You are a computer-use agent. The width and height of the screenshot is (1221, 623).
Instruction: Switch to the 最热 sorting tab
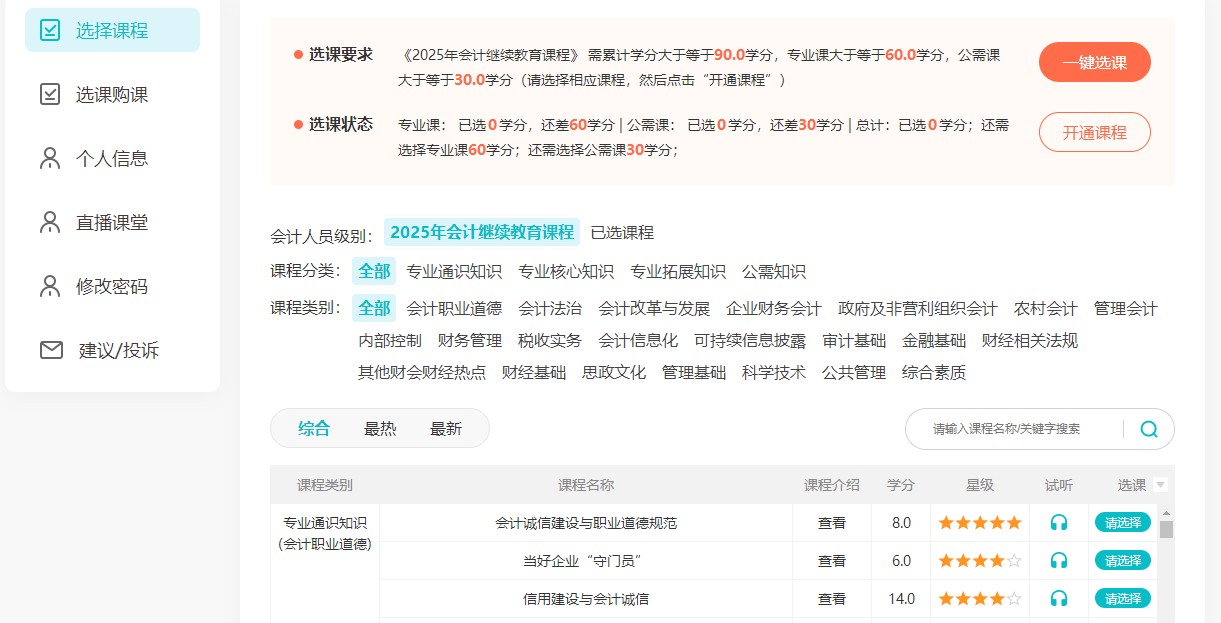(x=380, y=429)
